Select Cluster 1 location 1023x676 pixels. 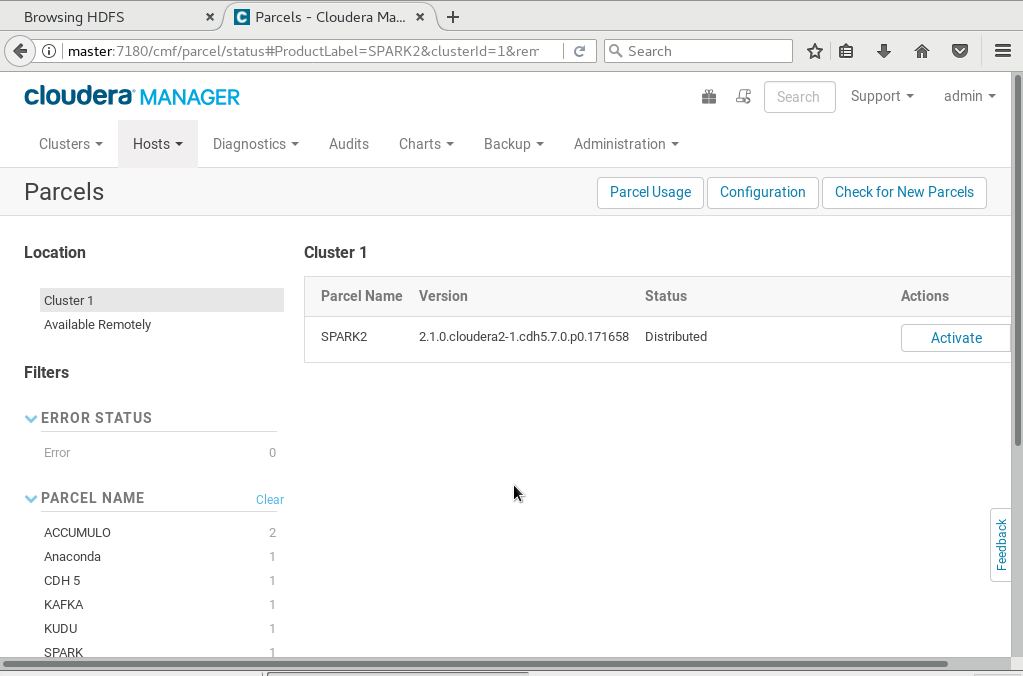(162, 300)
